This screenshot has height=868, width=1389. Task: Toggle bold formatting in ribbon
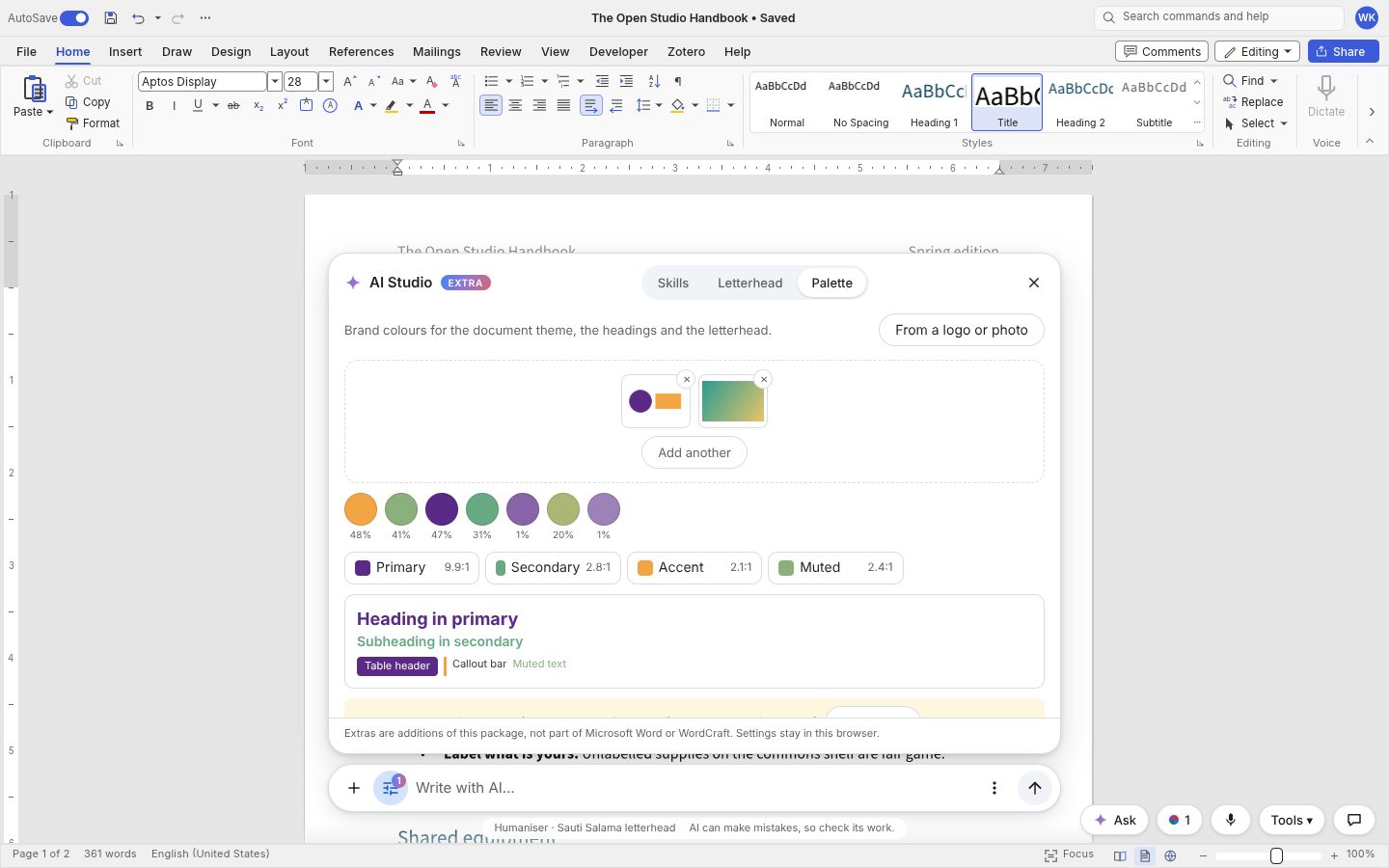[x=150, y=106]
